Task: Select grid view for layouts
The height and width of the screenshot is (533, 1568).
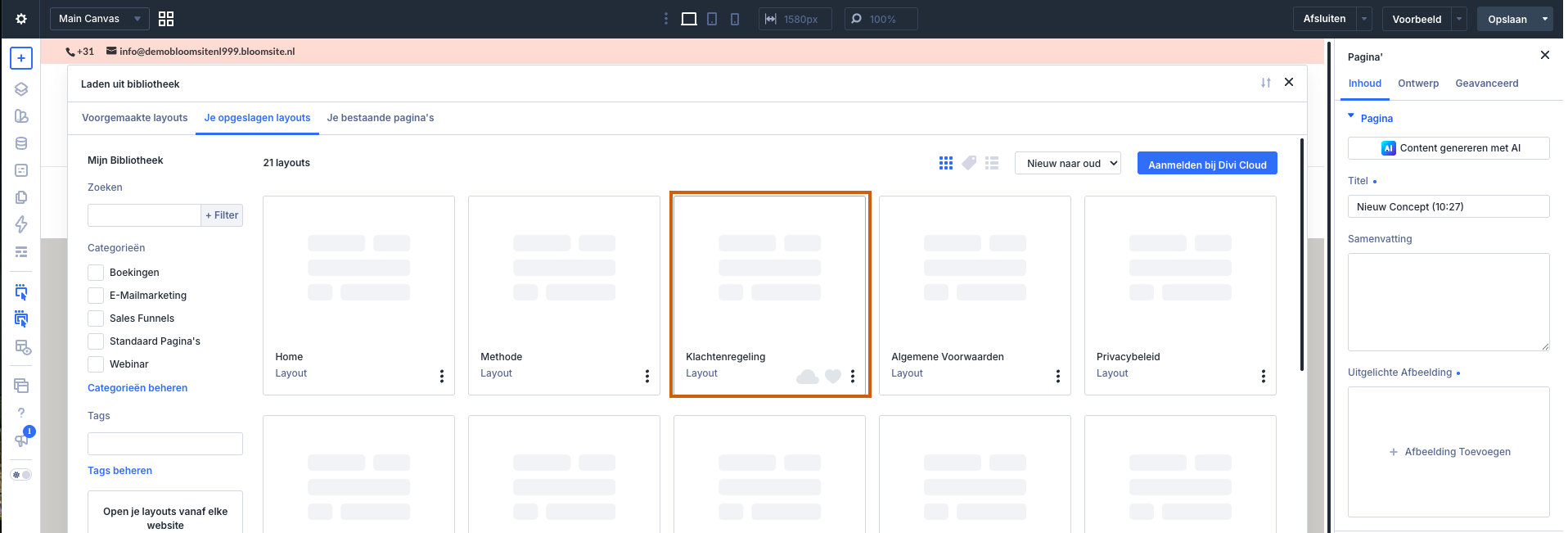Action: [946, 163]
